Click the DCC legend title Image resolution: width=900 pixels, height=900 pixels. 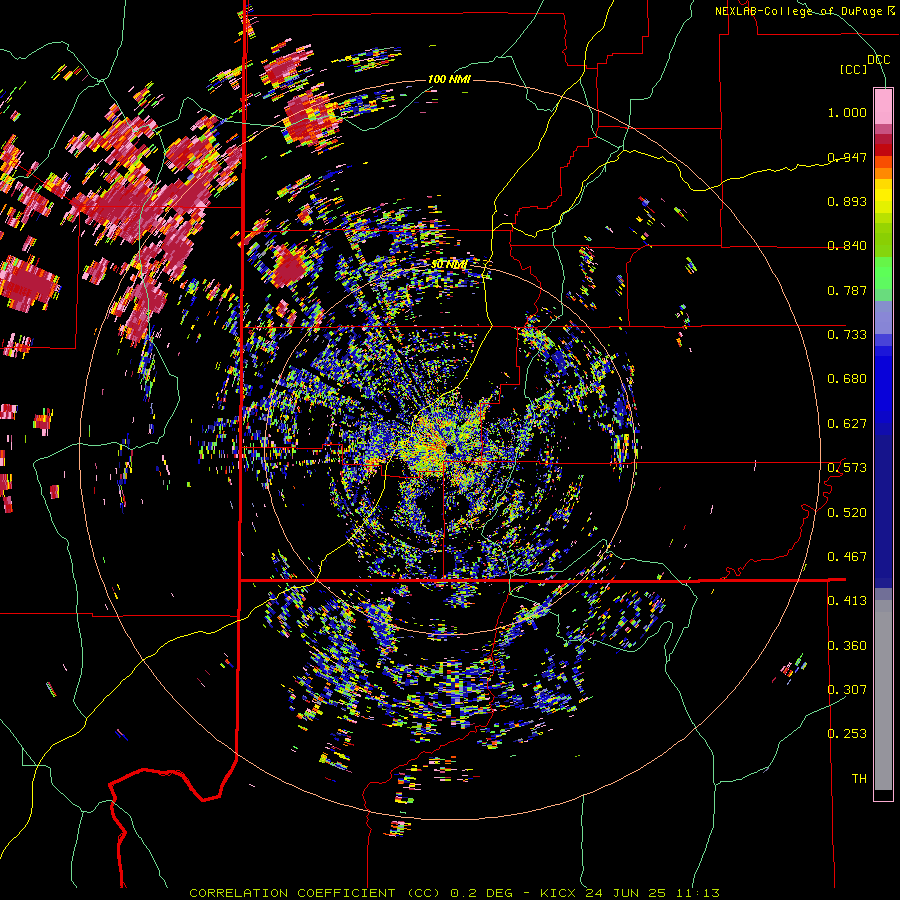point(878,60)
